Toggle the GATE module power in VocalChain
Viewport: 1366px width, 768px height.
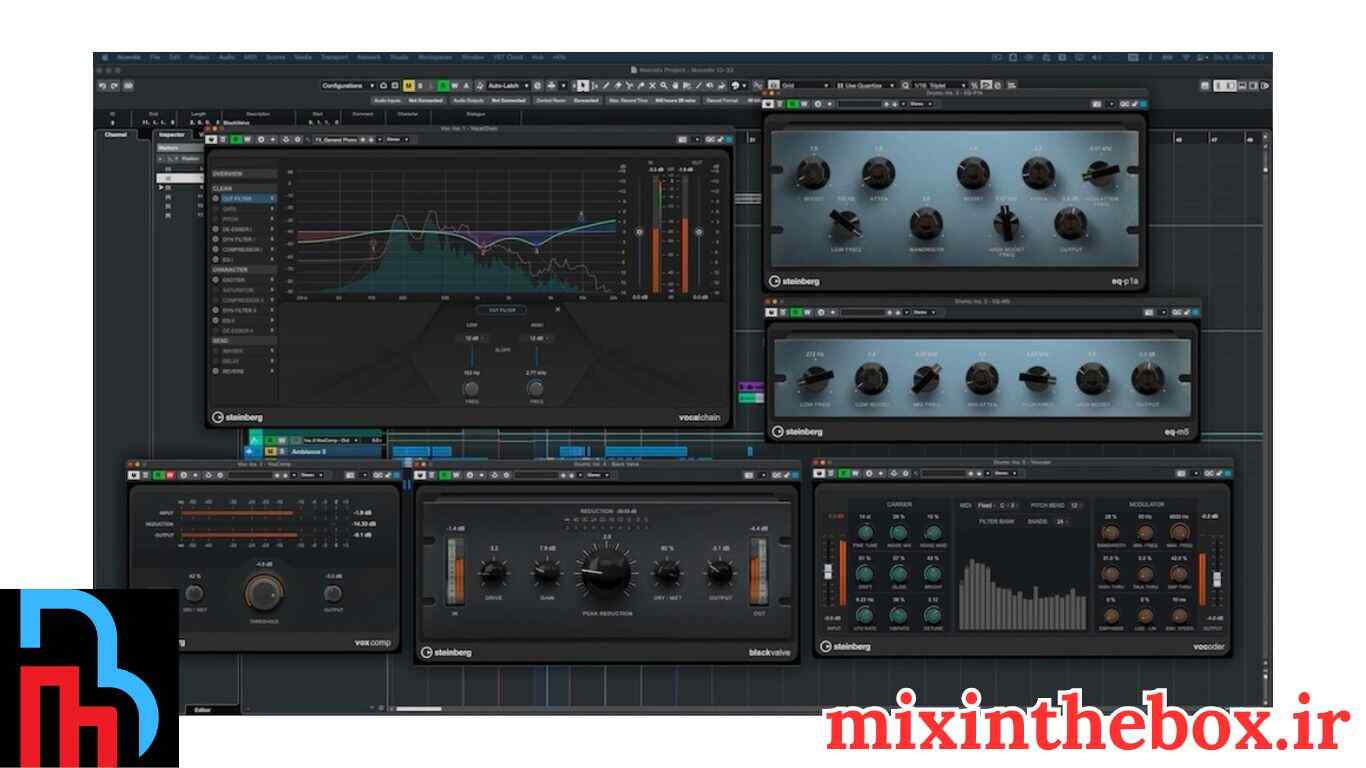(215, 209)
